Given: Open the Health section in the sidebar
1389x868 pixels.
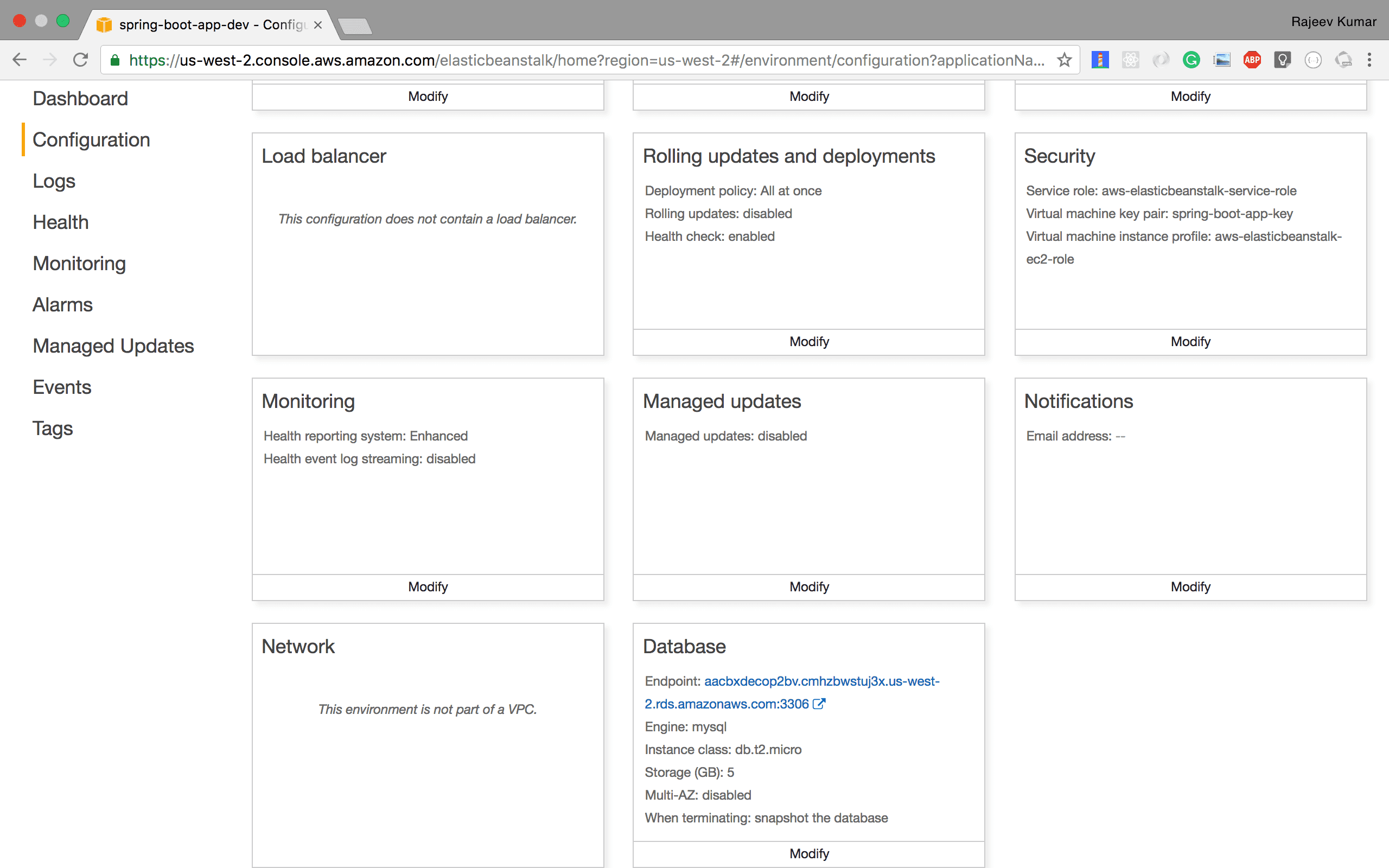Looking at the screenshot, I should pos(60,222).
